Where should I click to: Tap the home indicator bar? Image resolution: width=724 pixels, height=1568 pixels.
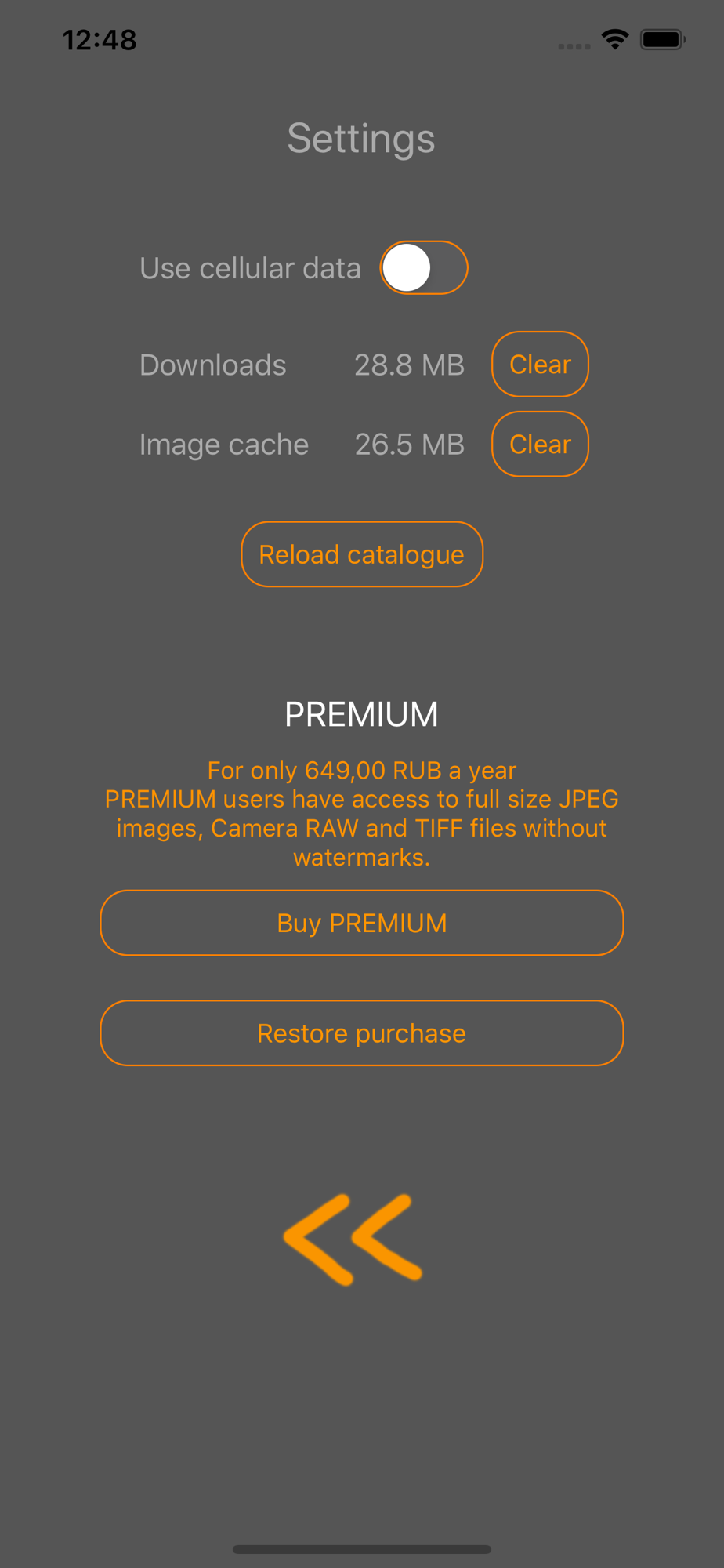(x=362, y=1549)
